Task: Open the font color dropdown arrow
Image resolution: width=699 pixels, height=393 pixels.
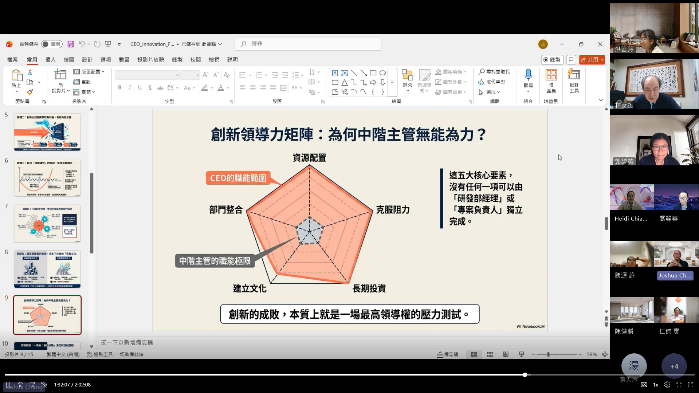Action: tap(228, 88)
